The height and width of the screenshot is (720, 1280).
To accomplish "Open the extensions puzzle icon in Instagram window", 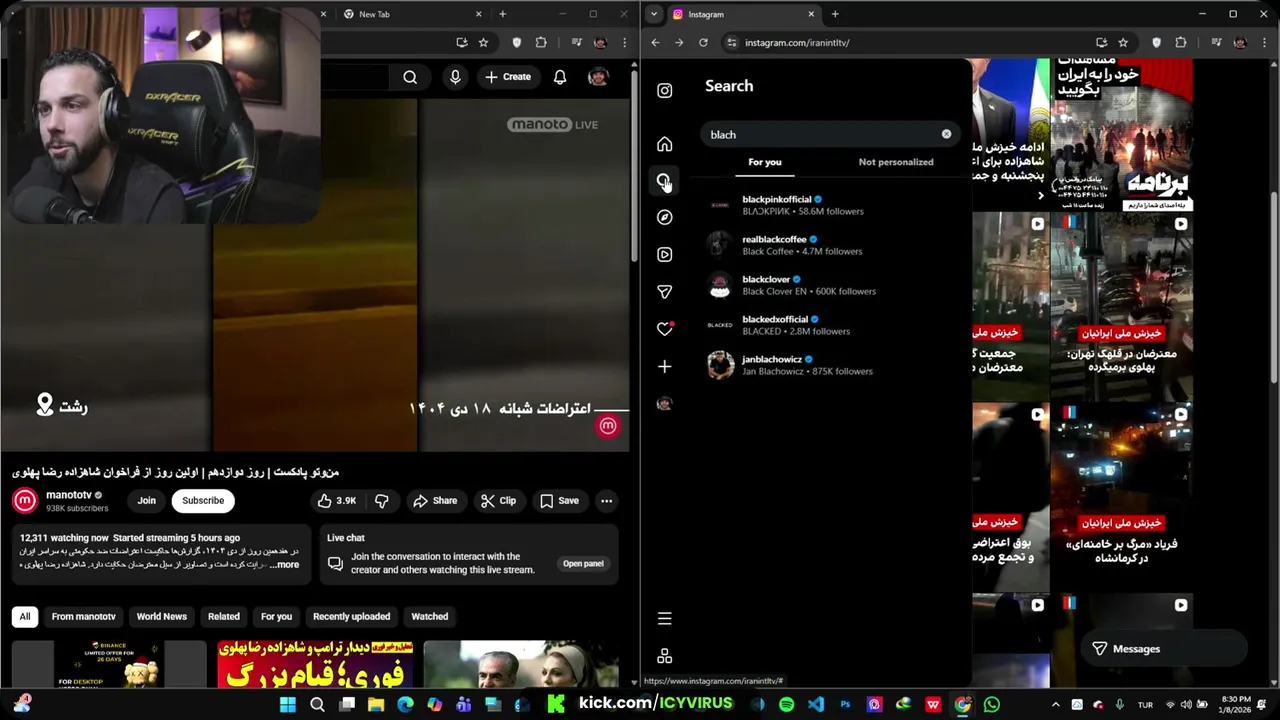I will tap(1180, 43).
